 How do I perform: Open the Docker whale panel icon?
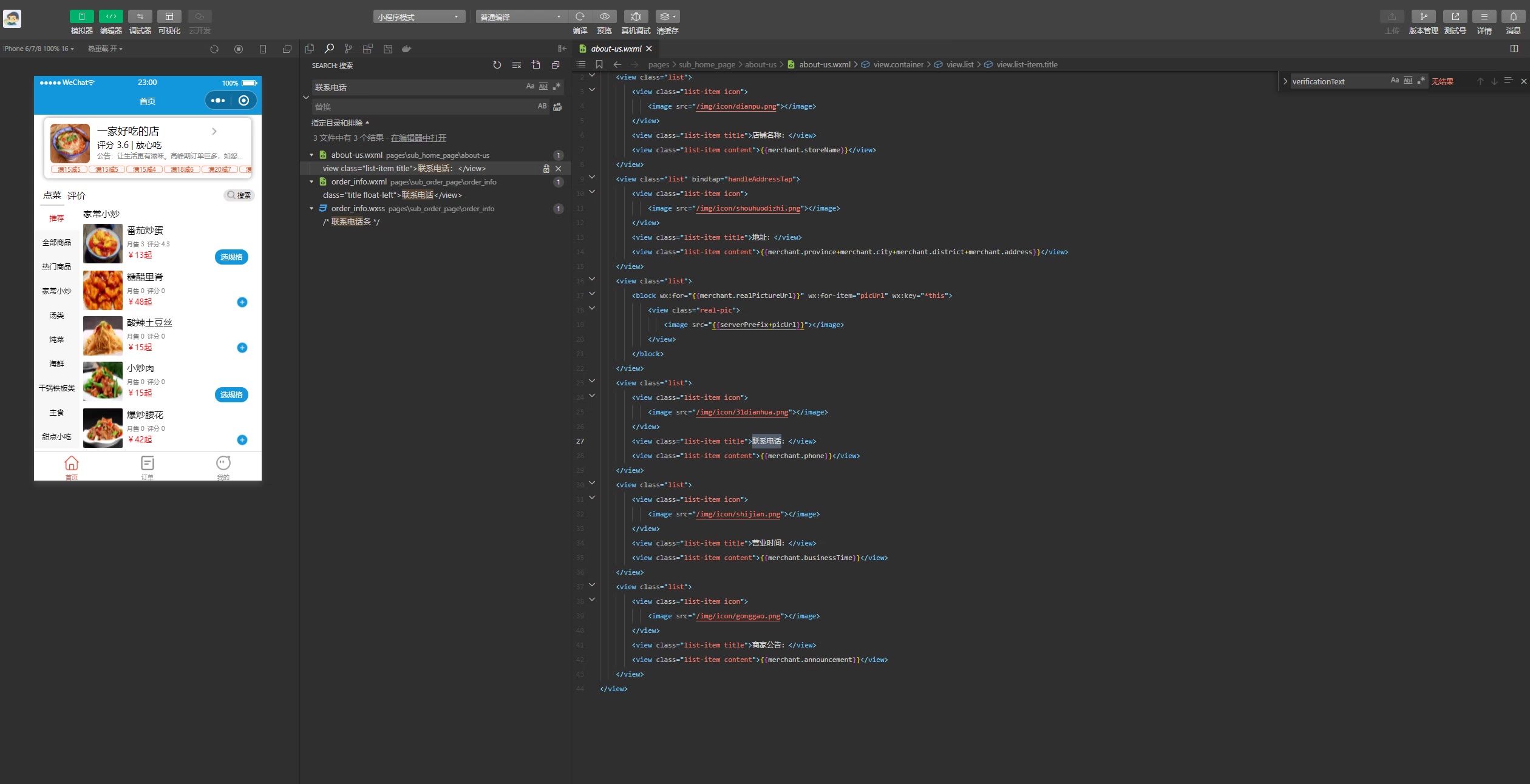point(407,49)
